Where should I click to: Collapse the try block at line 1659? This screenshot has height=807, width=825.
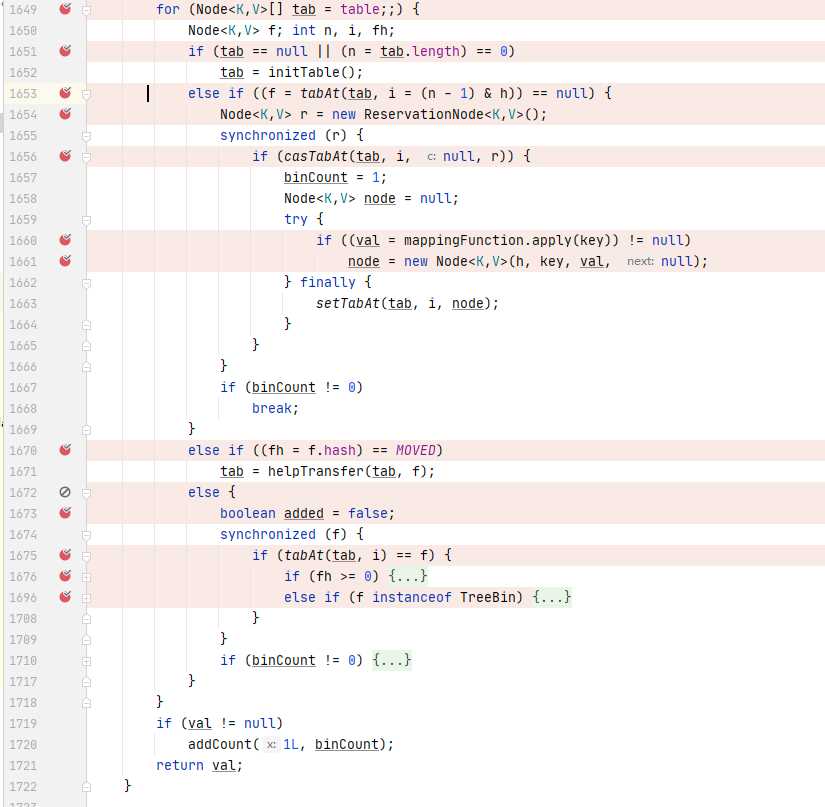[x=87, y=220]
